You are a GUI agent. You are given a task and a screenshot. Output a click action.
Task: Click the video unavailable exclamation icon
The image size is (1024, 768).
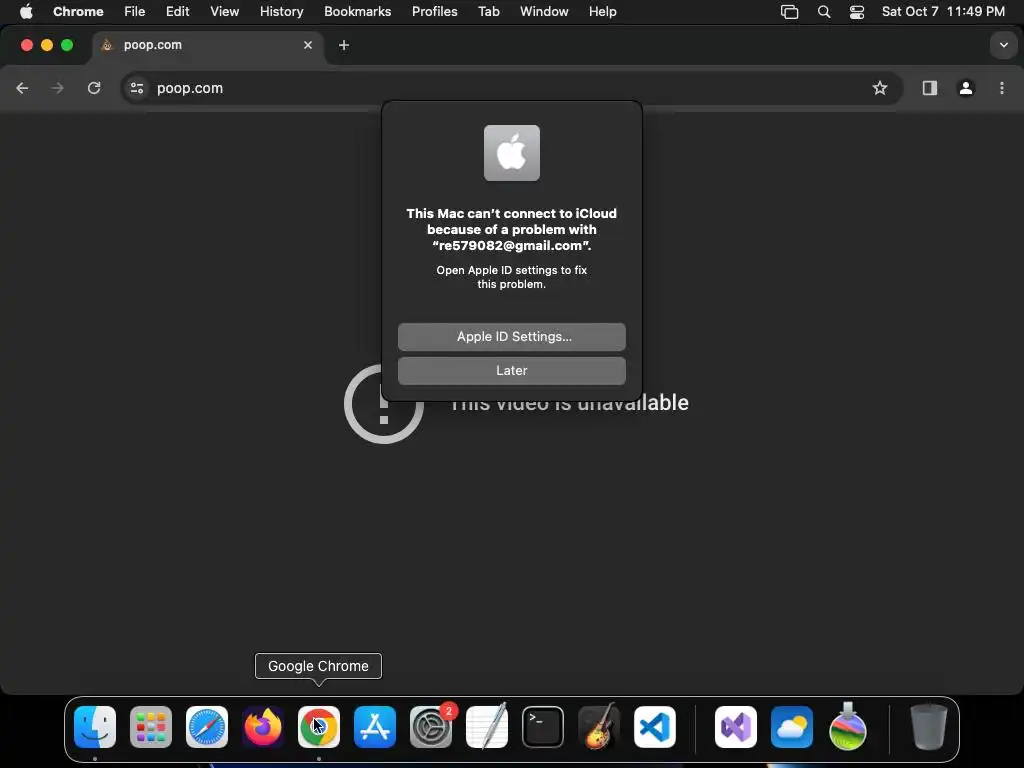click(384, 404)
